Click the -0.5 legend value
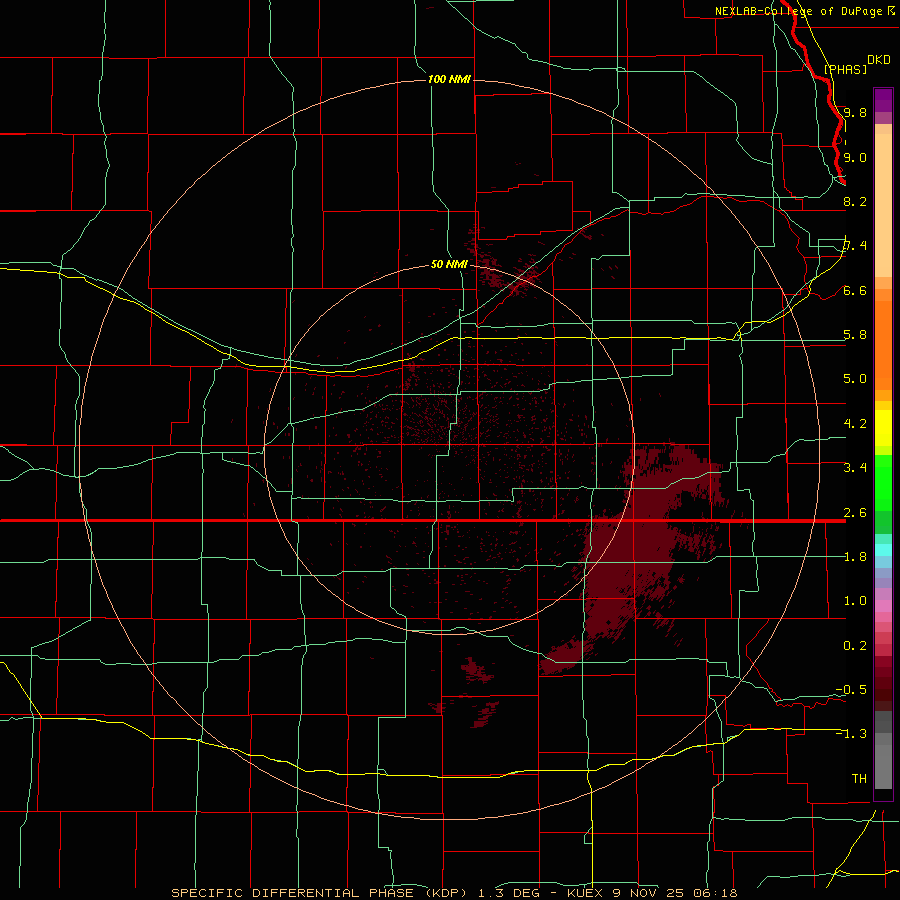The image size is (900, 900). [x=851, y=690]
